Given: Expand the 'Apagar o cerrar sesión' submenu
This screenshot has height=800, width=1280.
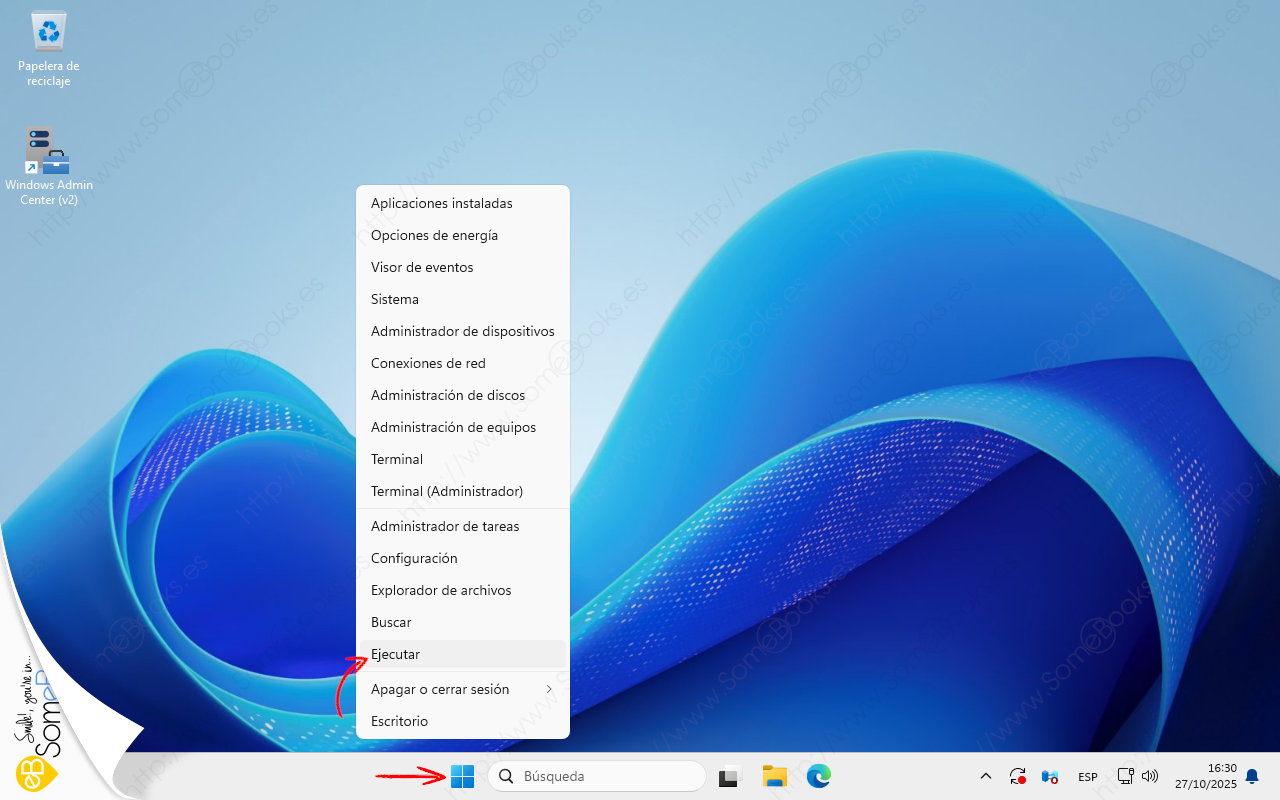Looking at the screenshot, I should pyautogui.click(x=462, y=689).
